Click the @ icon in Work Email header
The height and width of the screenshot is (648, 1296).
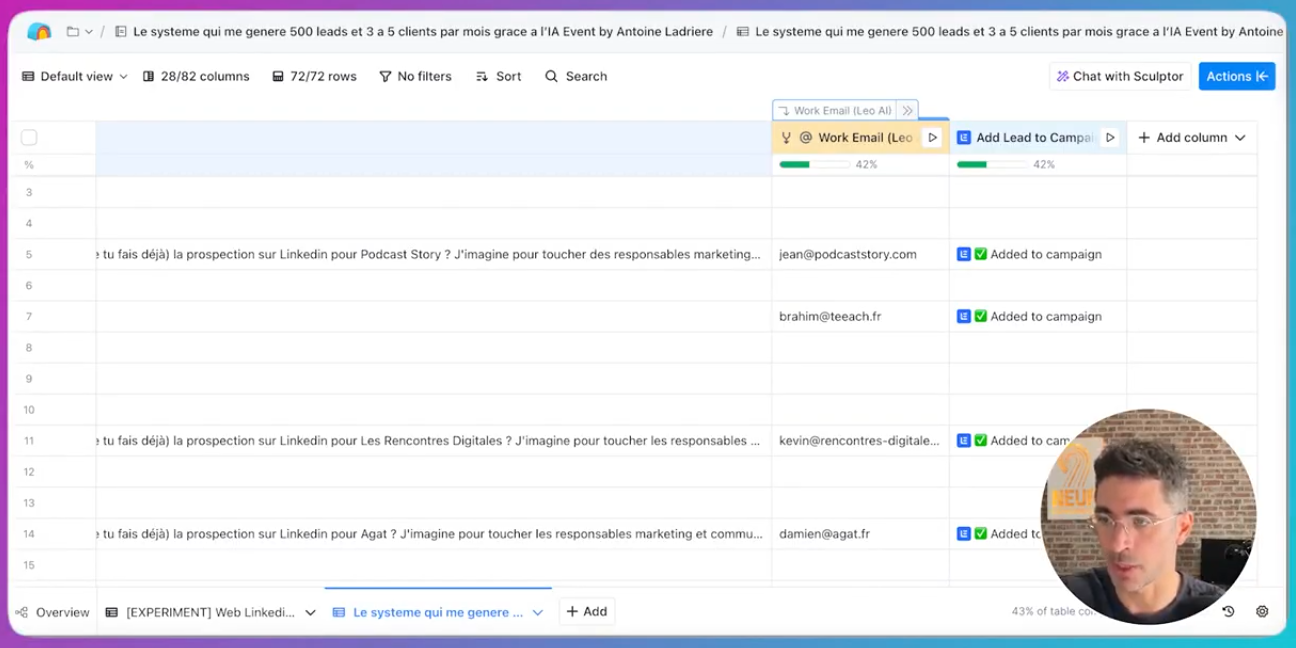click(x=806, y=138)
